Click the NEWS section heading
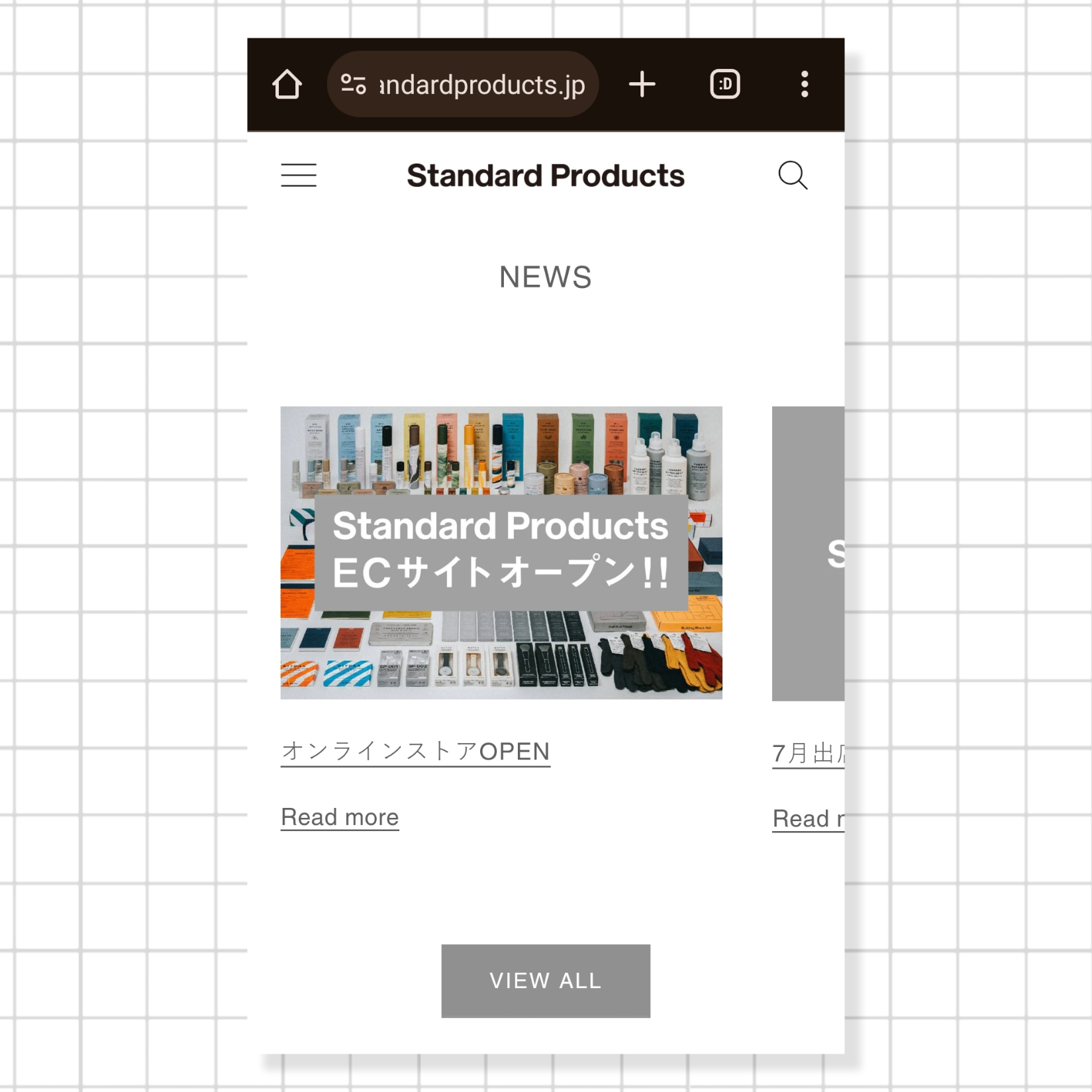The image size is (1092, 1092). [x=546, y=277]
